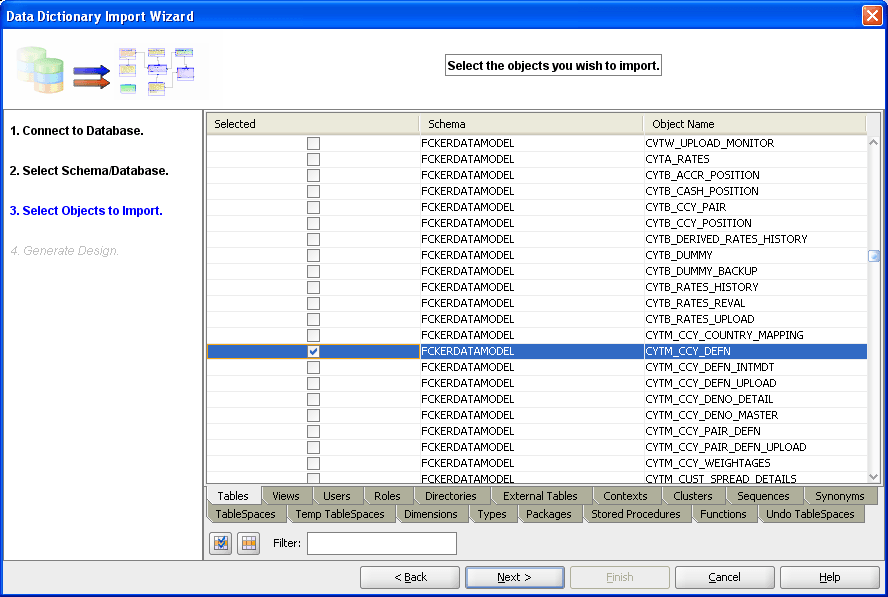Switch to the Packages tab
This screenshot has width=888, height=597.
point(549,514)
